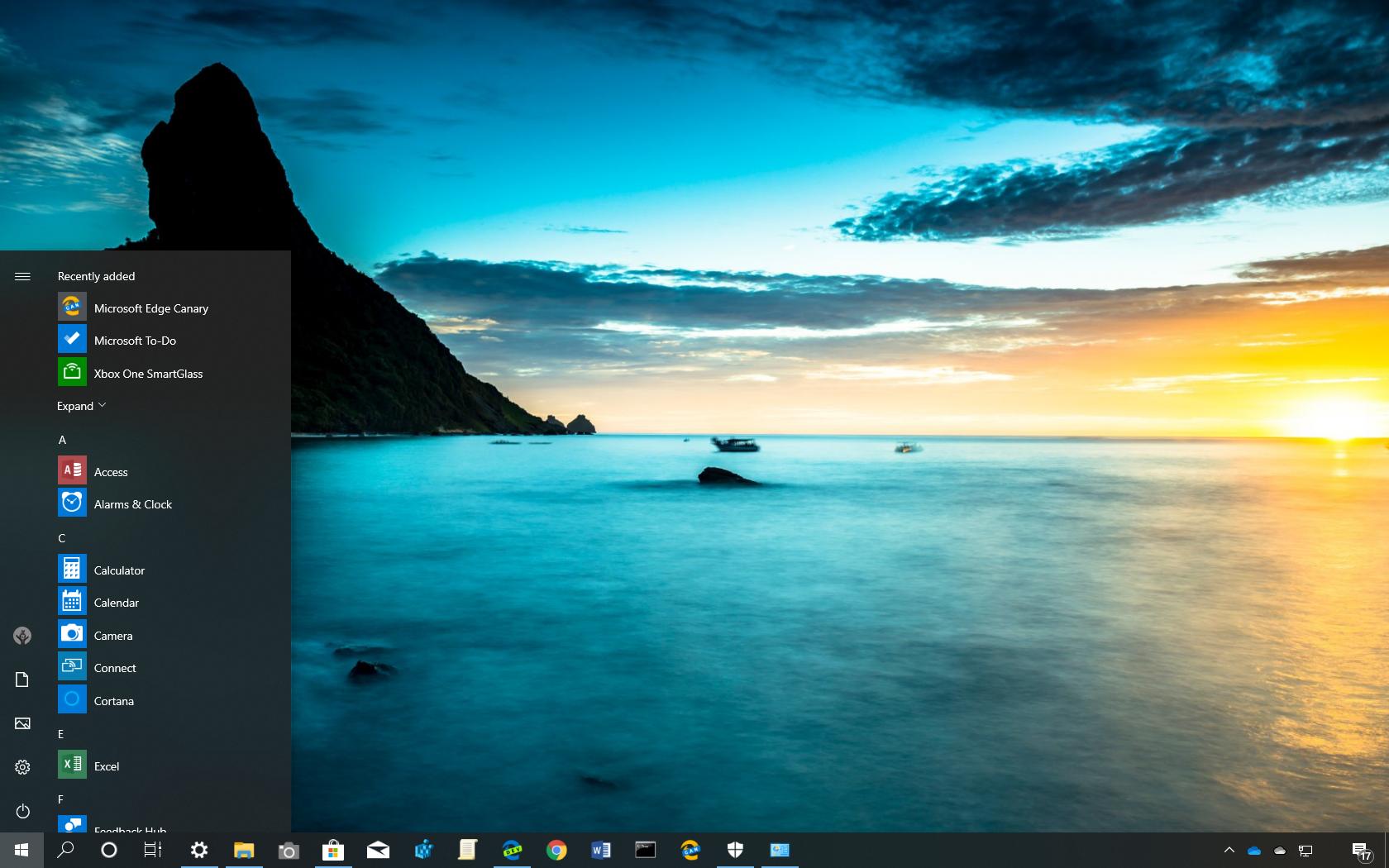The width and height of the screenshot is (1389, 868).
Task: Show hidden icons in the system tray
Action: coord(1228,850)
